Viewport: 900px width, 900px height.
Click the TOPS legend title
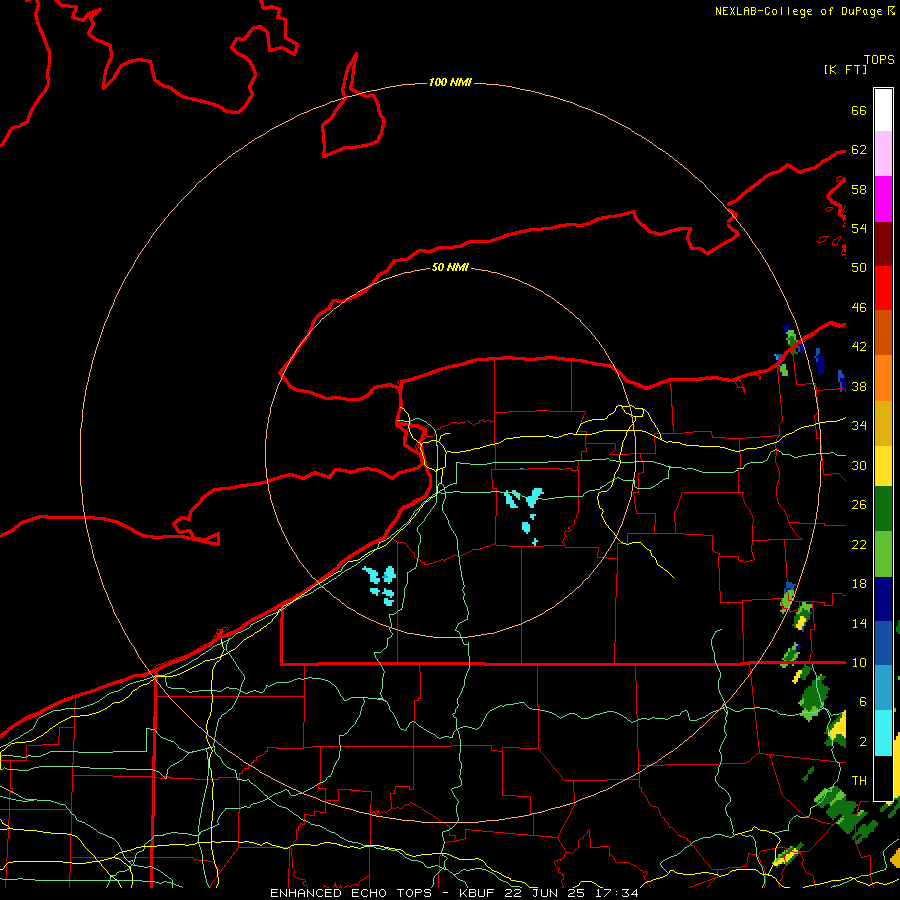(879, 59)
